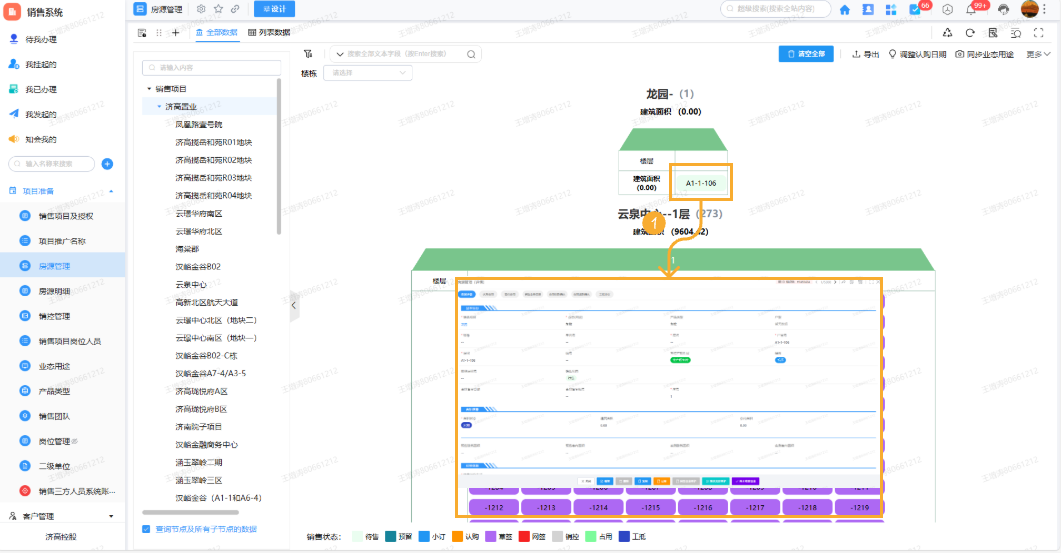This screenshot has height=553, width=1061.
Task: Click the fullscreen icon at top right
Action: (x=1038, y=33)
